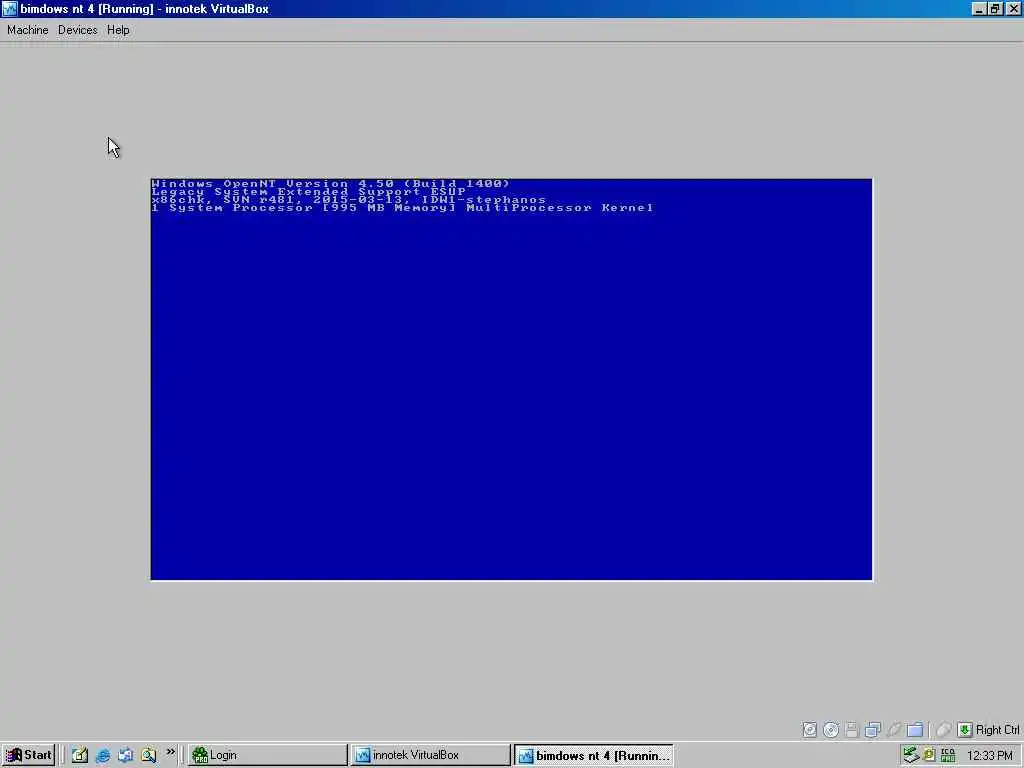Click the floppy disk indicator icon

point(851,729)
